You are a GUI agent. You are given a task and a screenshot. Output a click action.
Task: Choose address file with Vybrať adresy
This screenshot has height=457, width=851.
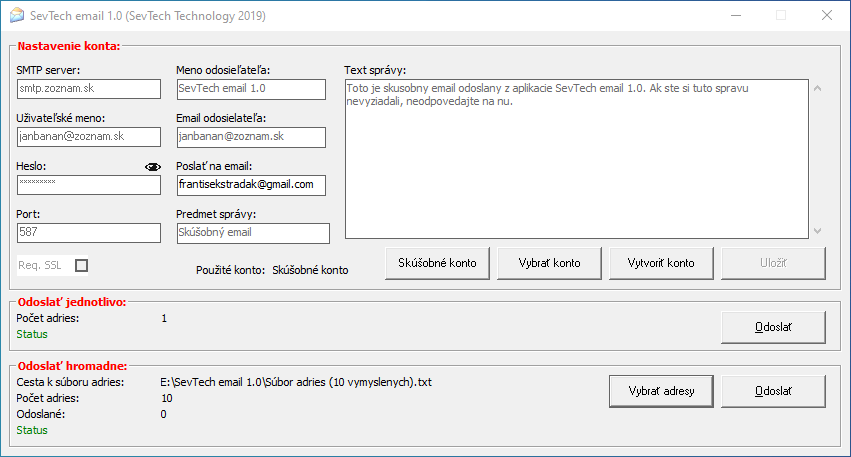(661, 391)
